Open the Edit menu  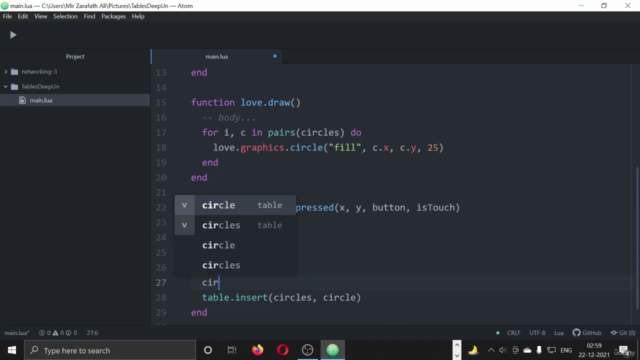[23, 16]
